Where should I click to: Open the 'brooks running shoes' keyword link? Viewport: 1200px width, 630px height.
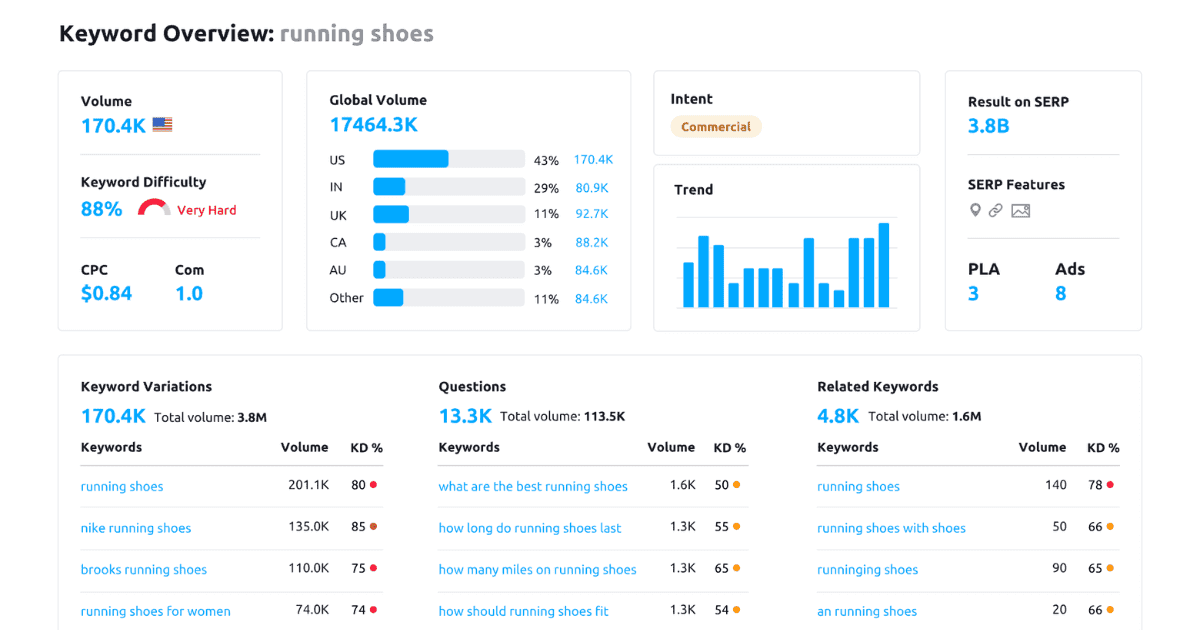pyautogui.click(x=144, y=570)
